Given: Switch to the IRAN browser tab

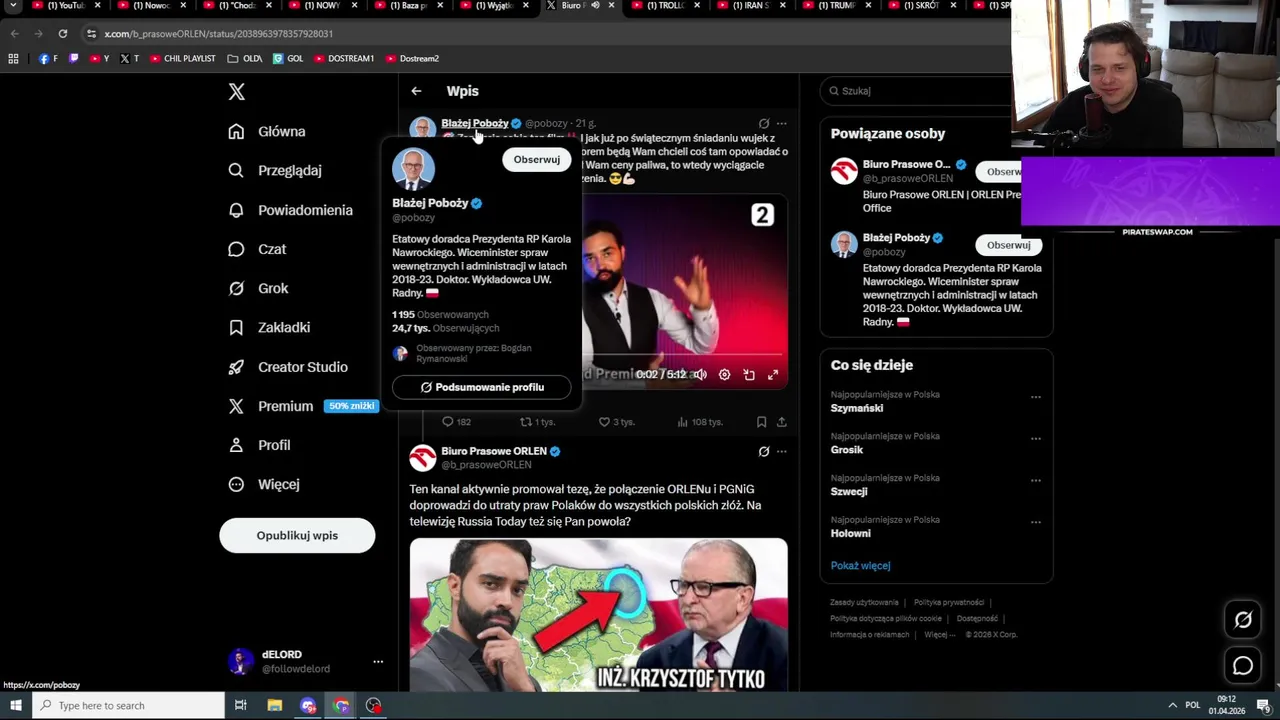Looking at the screenshot, I should click(x=748, y=6).
